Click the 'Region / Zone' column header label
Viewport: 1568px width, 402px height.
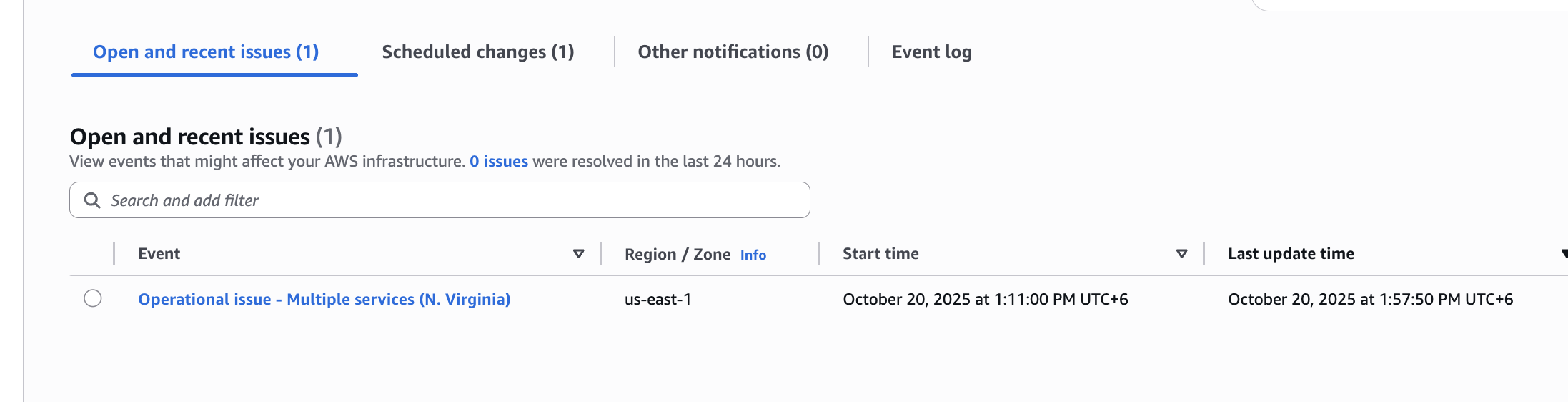click(678, 255)
